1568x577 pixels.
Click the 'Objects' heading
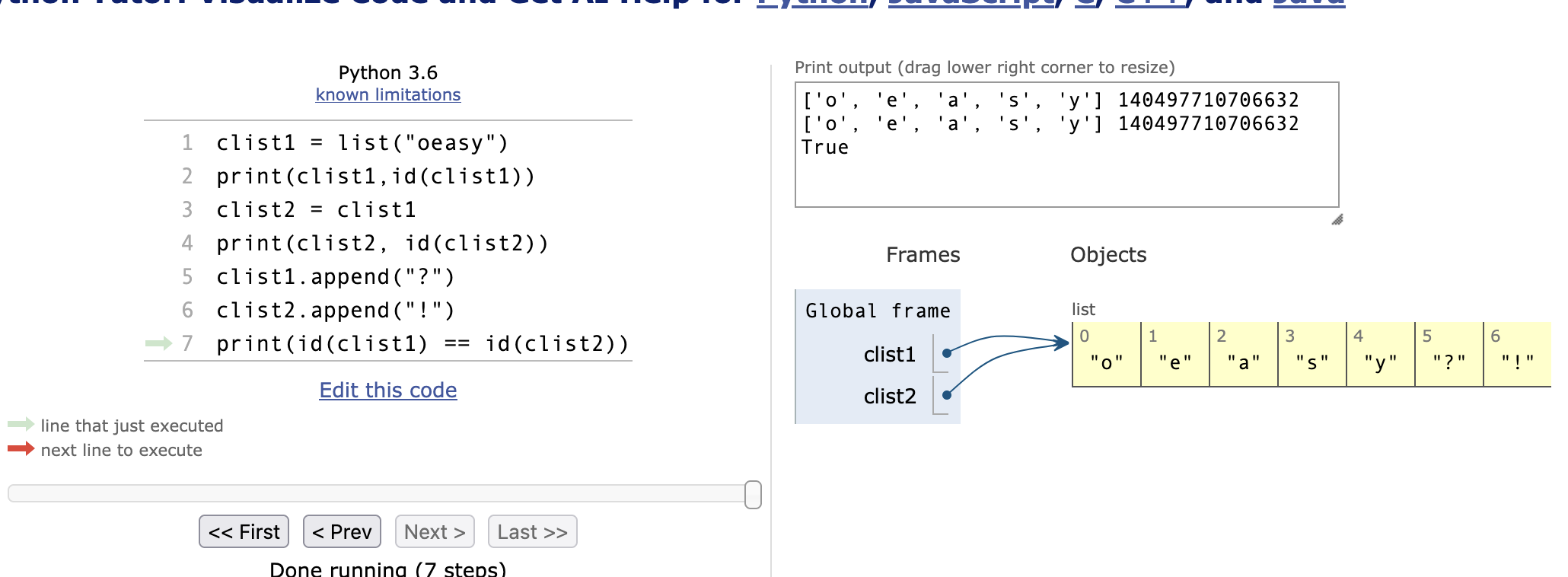[x=1108, y=254]
